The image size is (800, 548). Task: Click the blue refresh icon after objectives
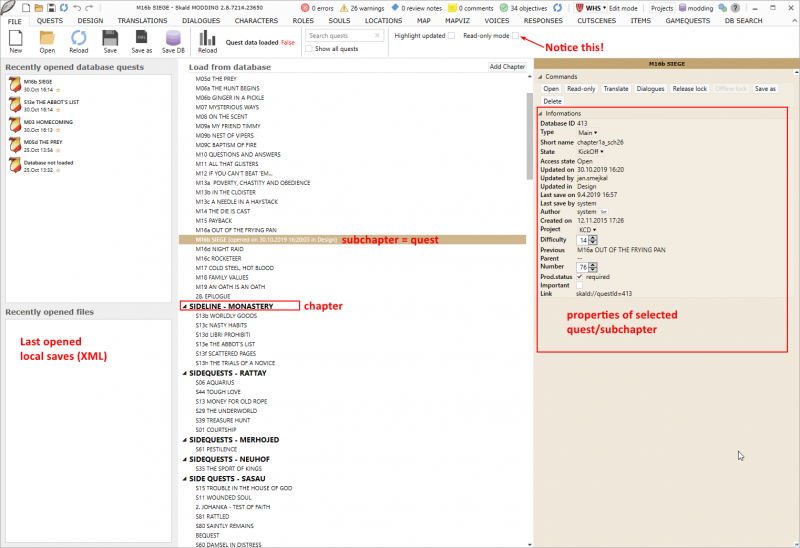(x=558, y=8)
